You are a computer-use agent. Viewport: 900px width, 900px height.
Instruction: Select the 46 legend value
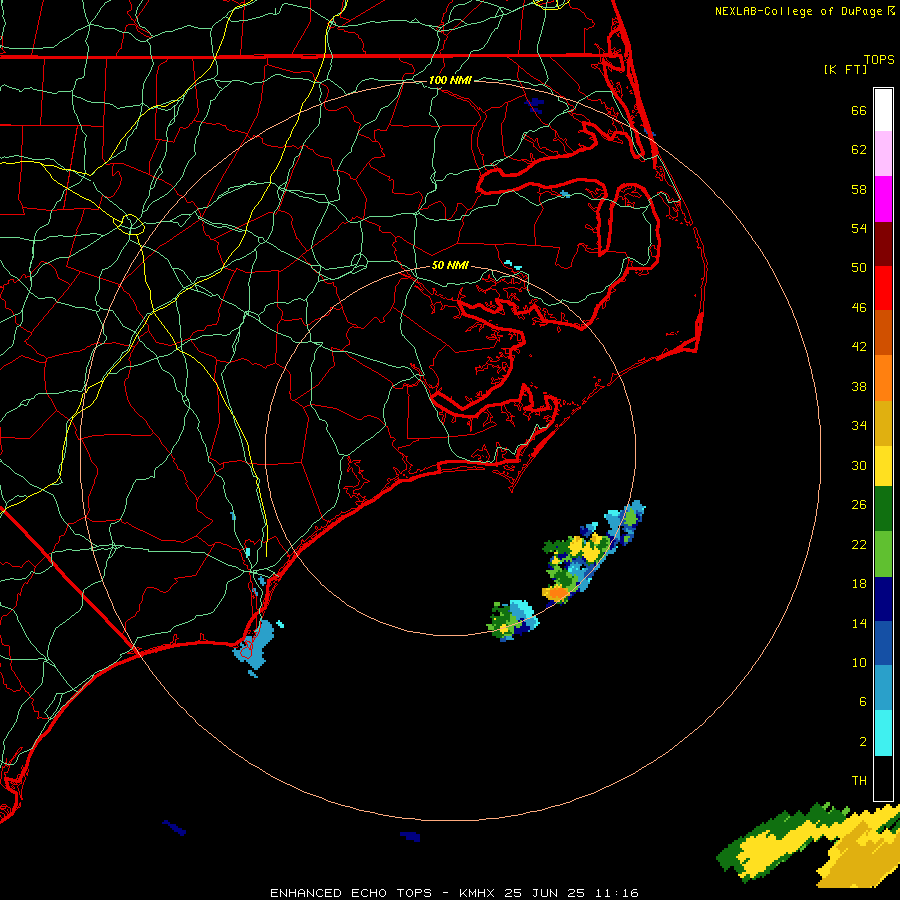[x=859, y=308]
